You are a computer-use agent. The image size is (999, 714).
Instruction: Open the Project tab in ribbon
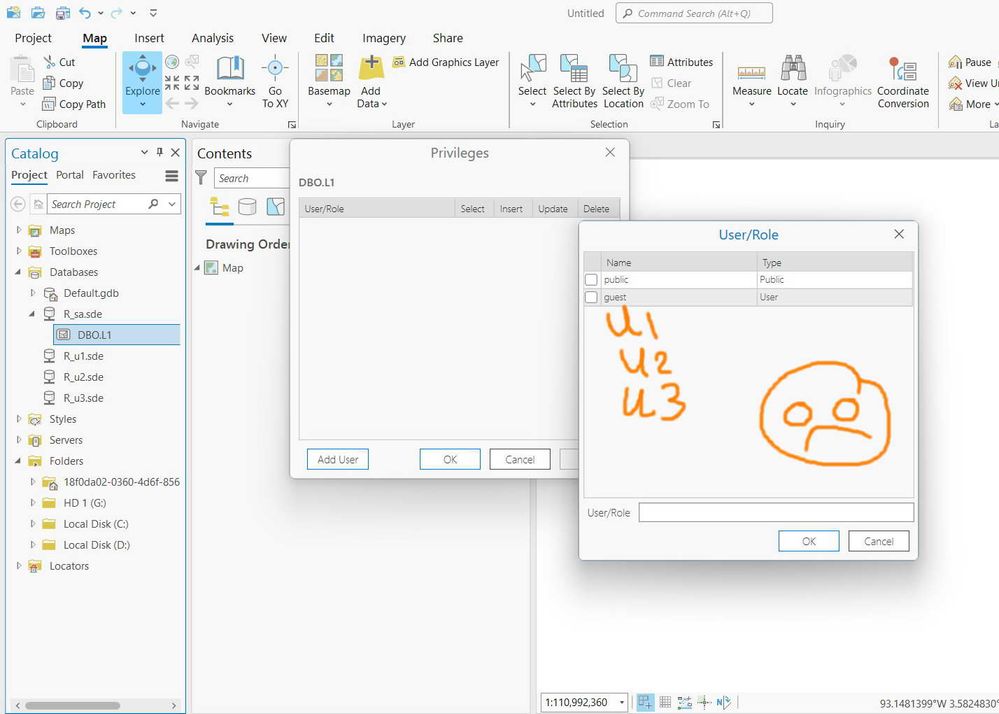coord(33,38)
